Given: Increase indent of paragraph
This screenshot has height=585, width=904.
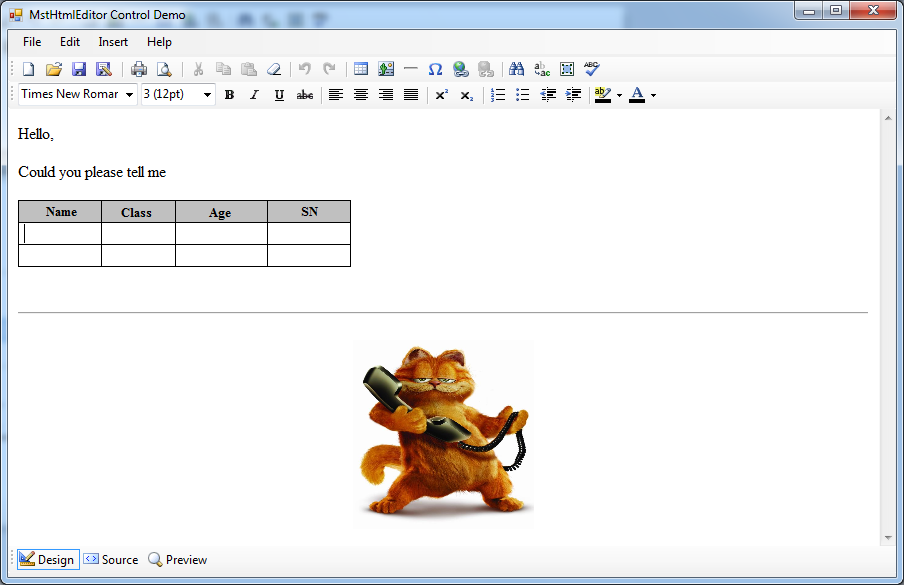Looking at the screenshot, I should click(x=573, y=95).
